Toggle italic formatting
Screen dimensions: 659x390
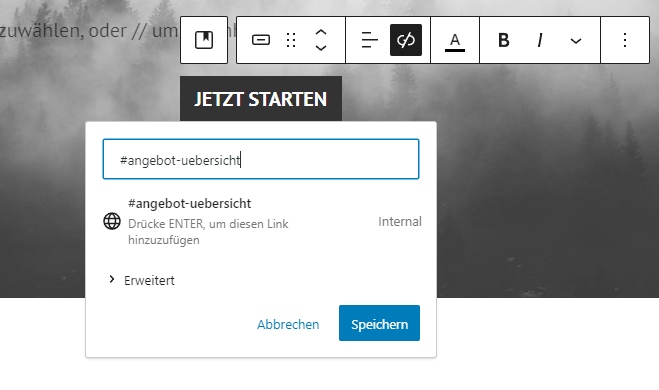tap(540, 40)
